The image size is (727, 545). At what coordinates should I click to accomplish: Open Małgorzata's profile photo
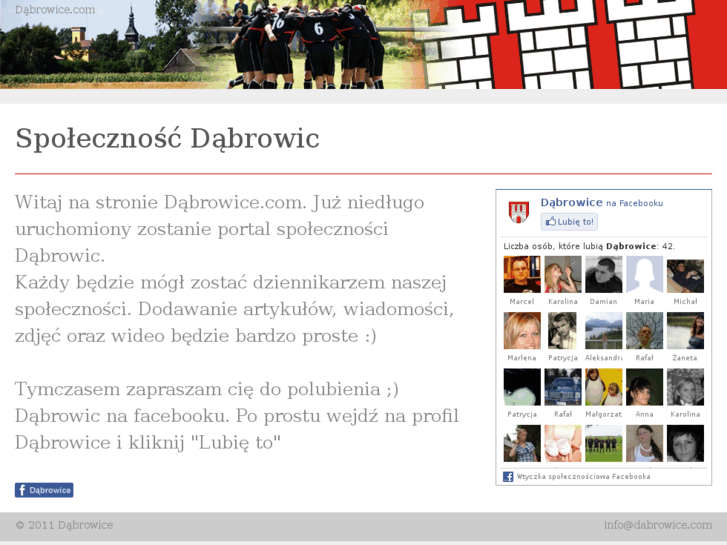pos(604,387)
